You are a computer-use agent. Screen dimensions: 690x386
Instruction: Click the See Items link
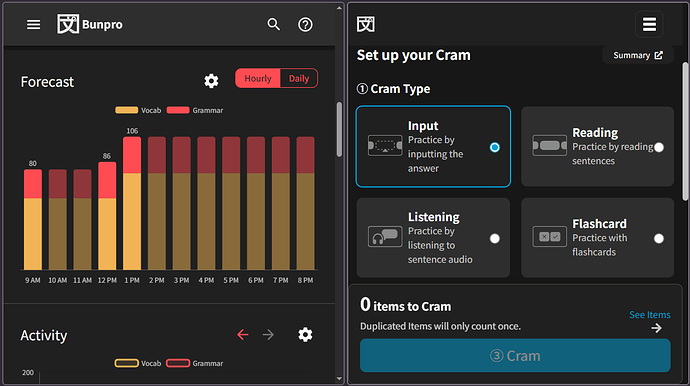[650, 315]
